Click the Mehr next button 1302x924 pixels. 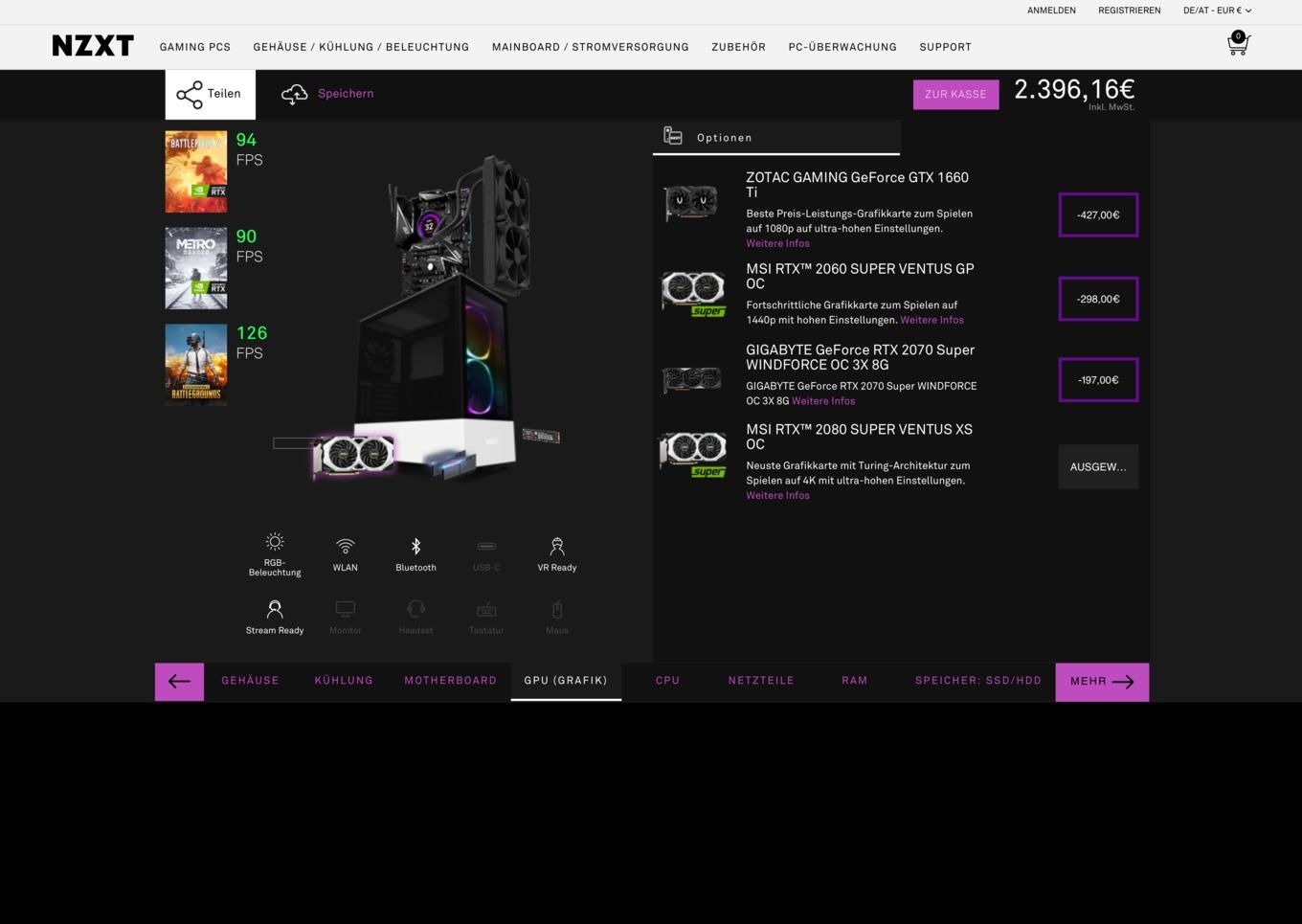click(1102, 682)
